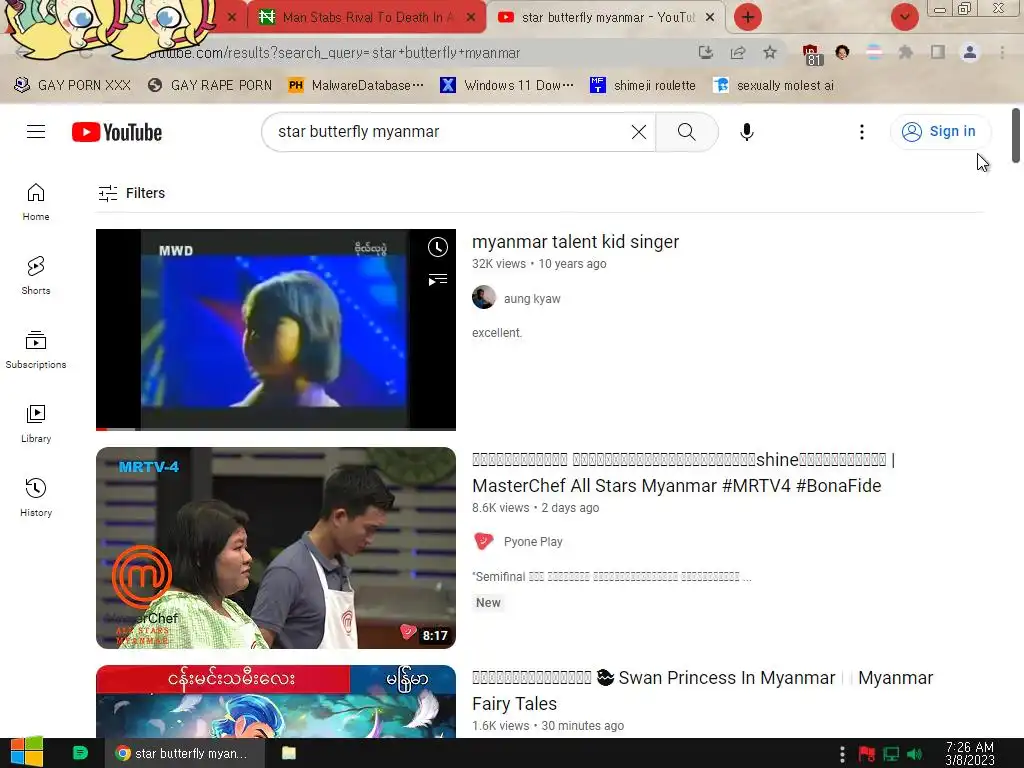Viewport: 1024px width, 768px height.
Task: Show hidden tray icons overflow dots
Action: click(x=842, y=754)
